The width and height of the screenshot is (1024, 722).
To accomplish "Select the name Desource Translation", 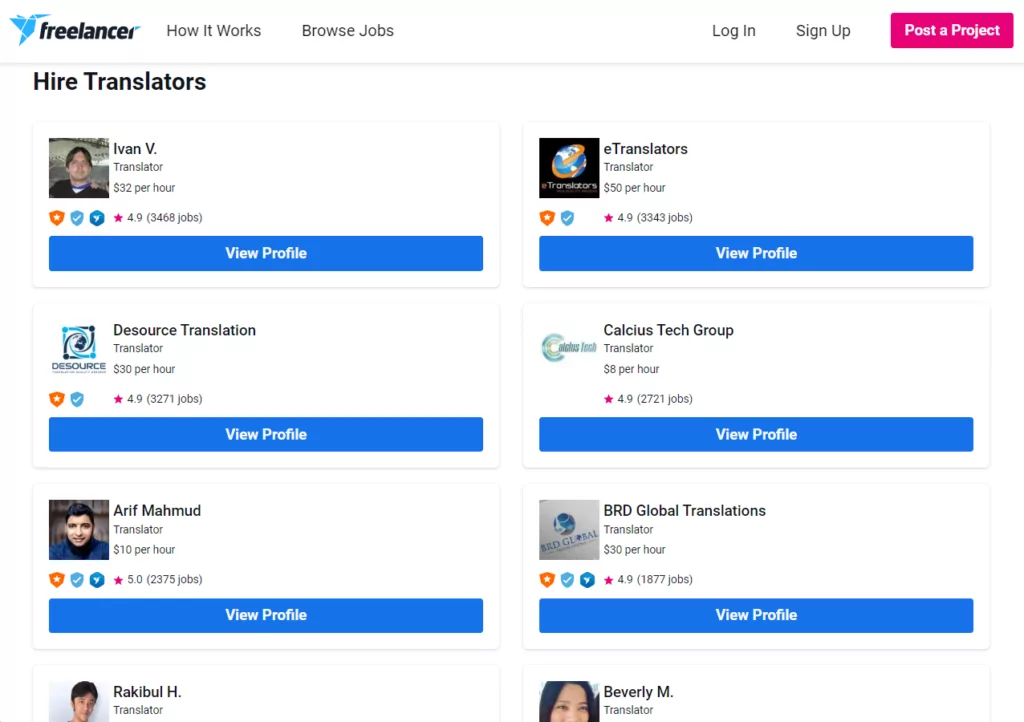I will click(x=184, y=330).
